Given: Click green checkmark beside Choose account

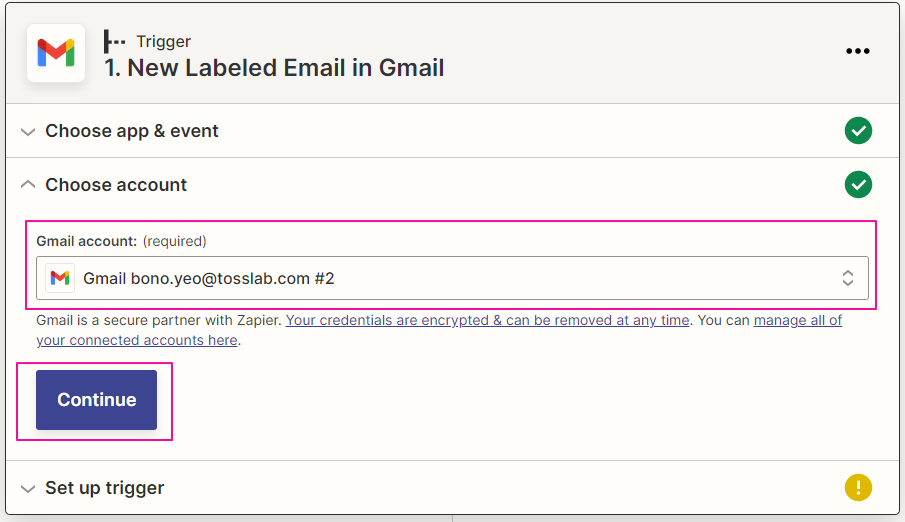Looking at the screenshot, I should click(x=858, y=185).
